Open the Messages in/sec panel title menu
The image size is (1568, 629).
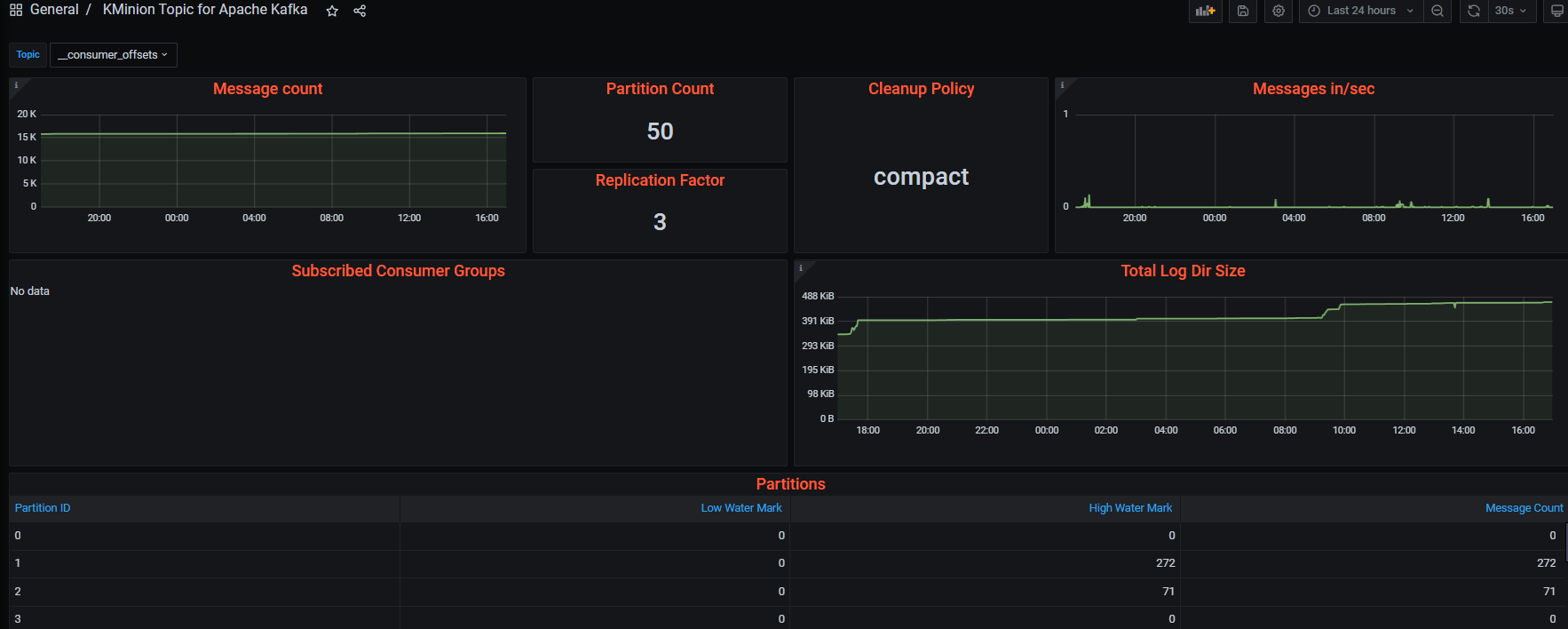pyautogui.click(x=1313, y=89)
